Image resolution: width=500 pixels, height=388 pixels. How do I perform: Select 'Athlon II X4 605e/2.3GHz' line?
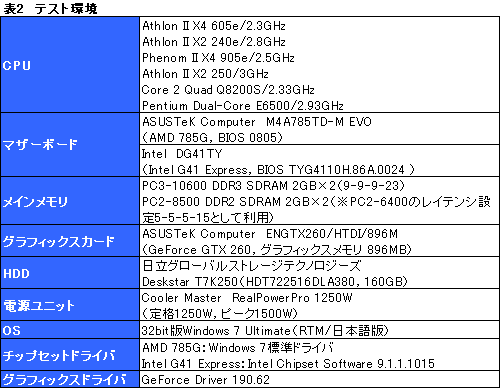(x=214, y=26)
